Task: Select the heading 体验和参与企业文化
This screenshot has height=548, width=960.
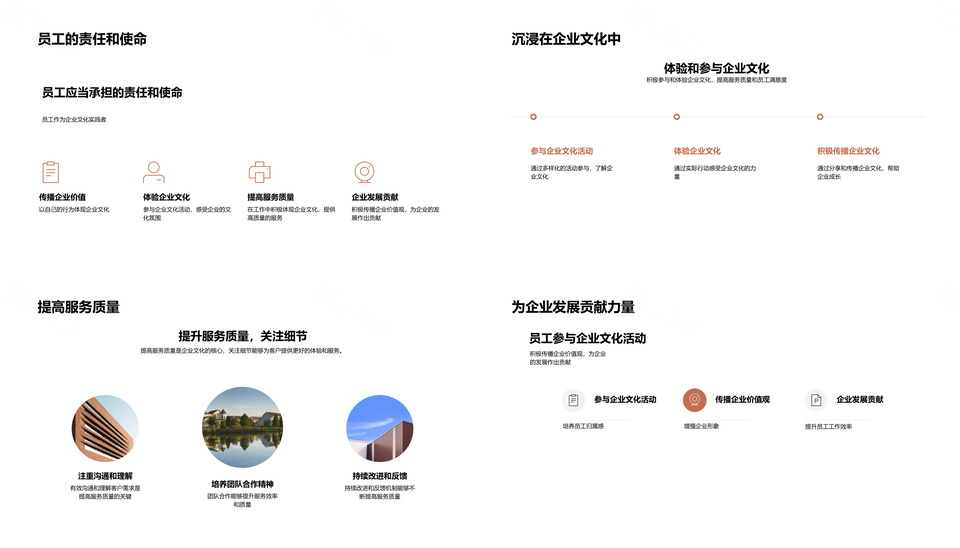Action: pos(716,68)
